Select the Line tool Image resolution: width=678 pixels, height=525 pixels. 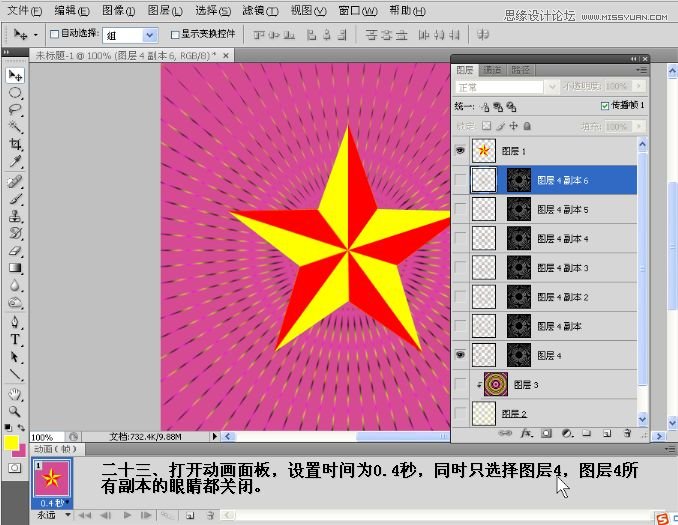point(15,375)
